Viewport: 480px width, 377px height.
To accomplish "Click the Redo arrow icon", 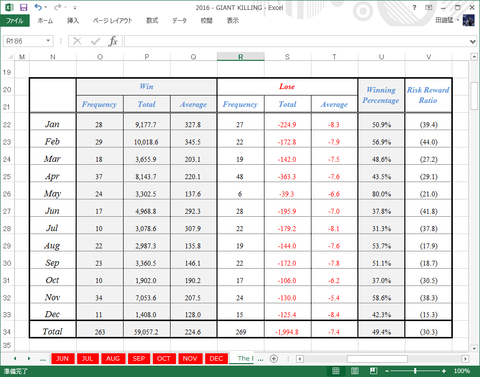I will [x=58, y=7].
